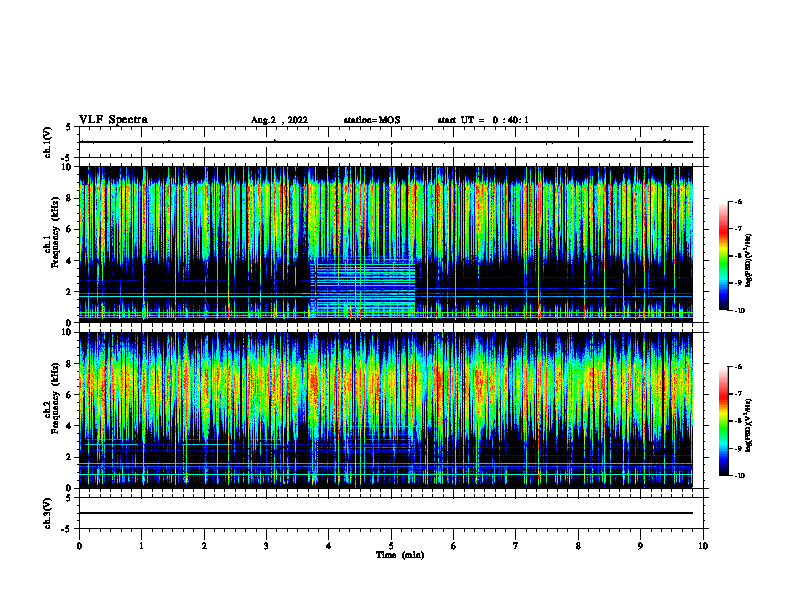
Task: Click the '-6' label on ch.1 color bar
Action: point(739,201)
